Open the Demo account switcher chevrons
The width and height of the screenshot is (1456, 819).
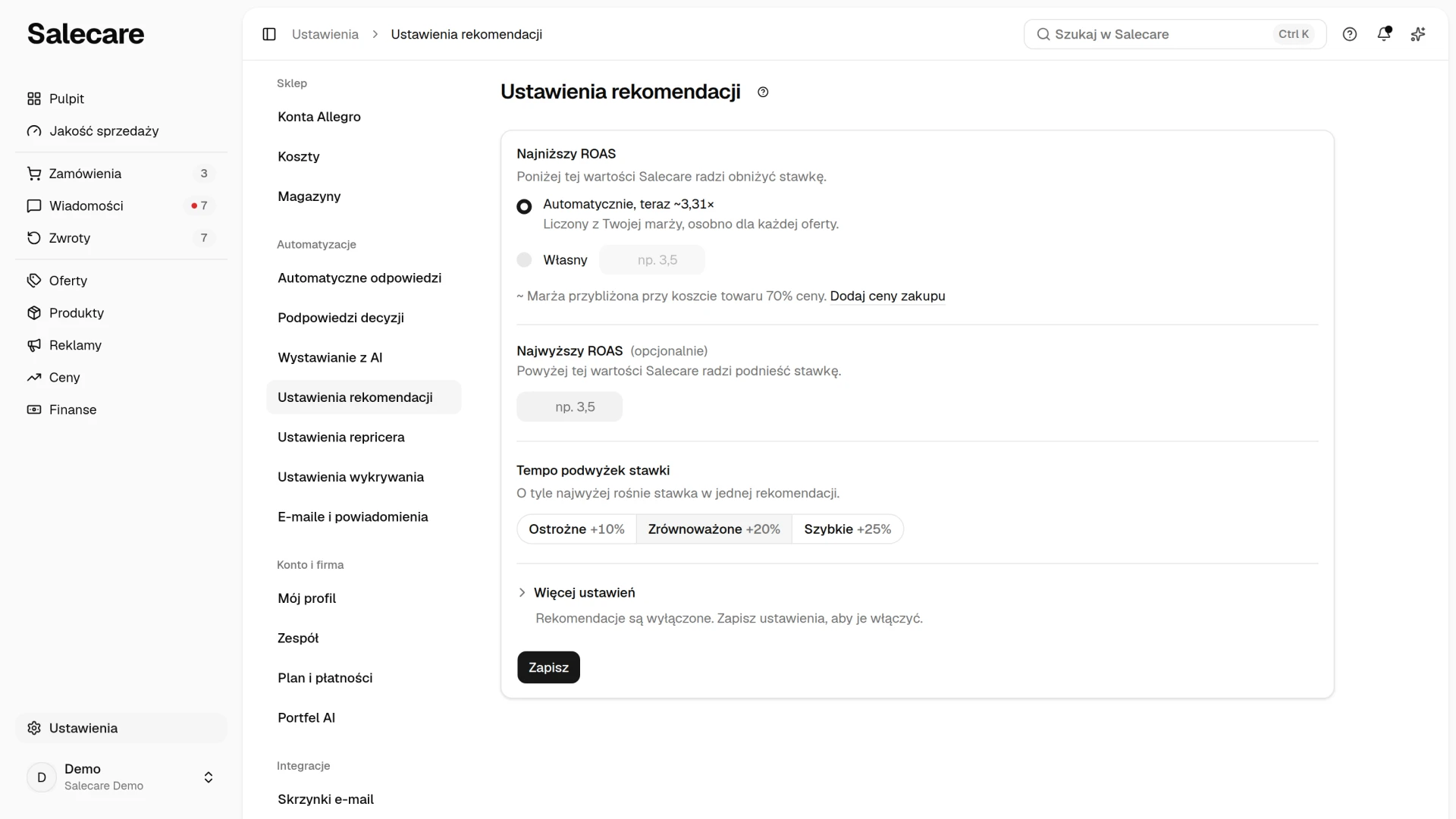(209, 777)
